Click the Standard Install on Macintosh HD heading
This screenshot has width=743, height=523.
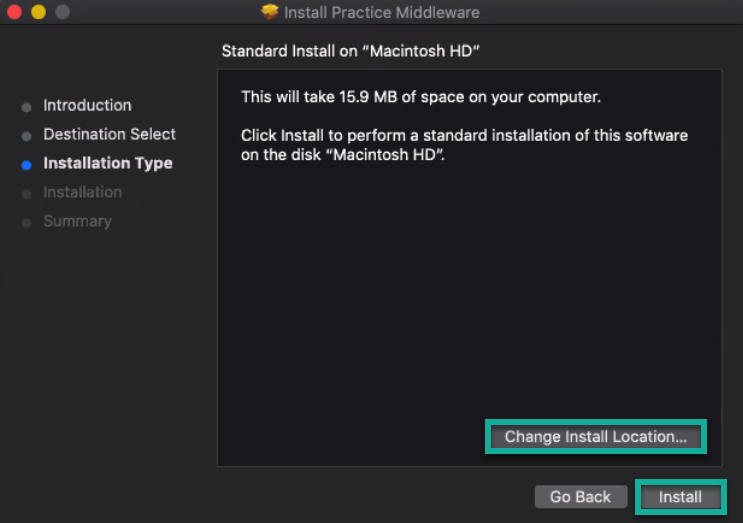pyautogui.click(x=351, y=51)
